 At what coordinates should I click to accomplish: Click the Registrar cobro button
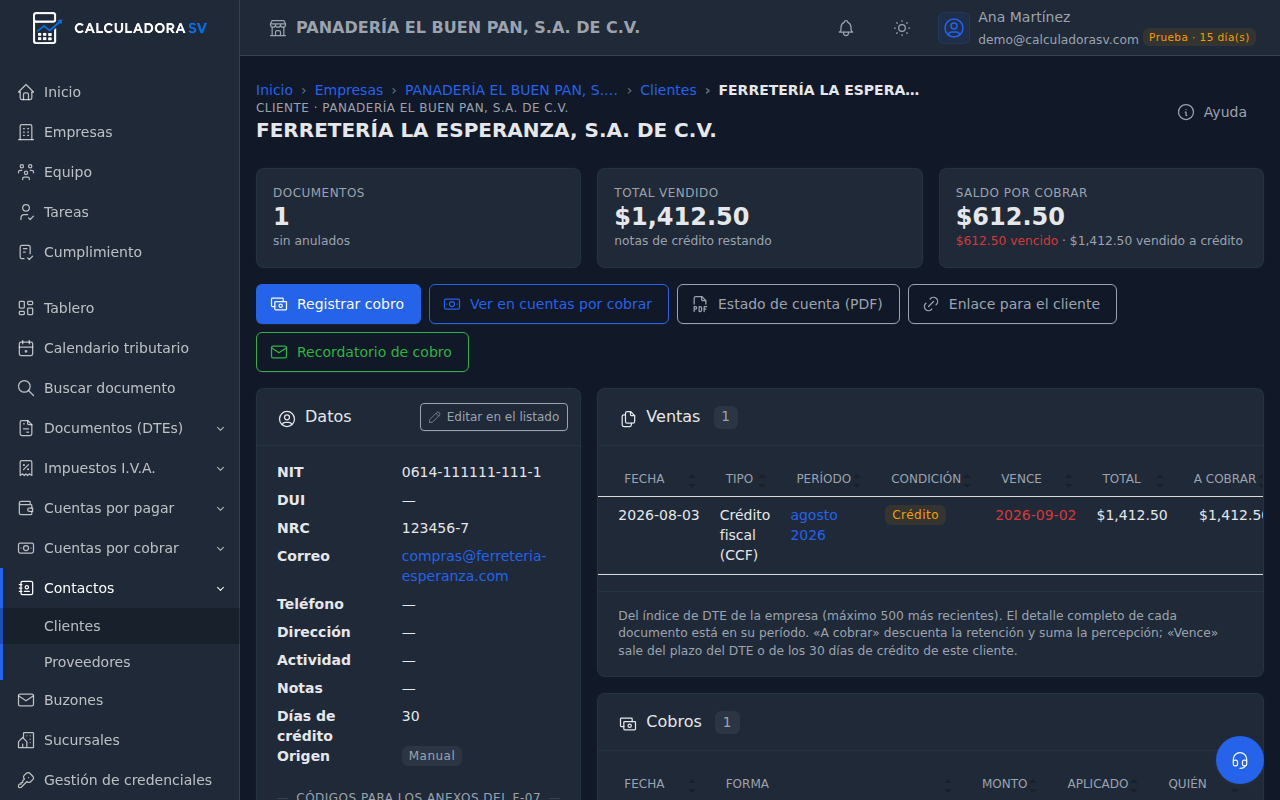point(338,304)
